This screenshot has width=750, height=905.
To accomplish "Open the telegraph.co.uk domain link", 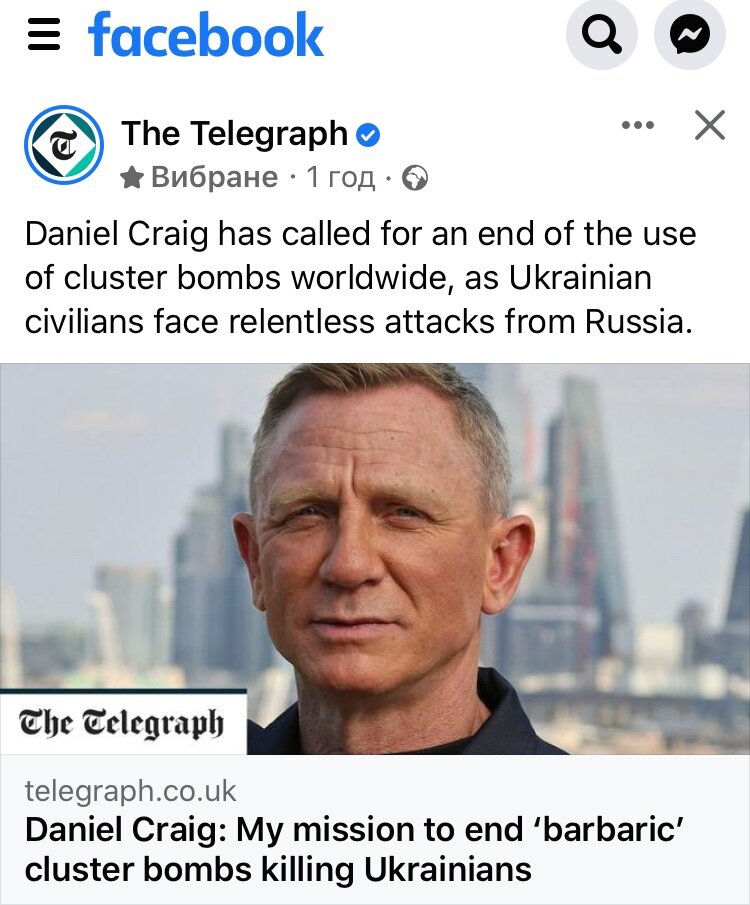I will (x=130, y=791).
